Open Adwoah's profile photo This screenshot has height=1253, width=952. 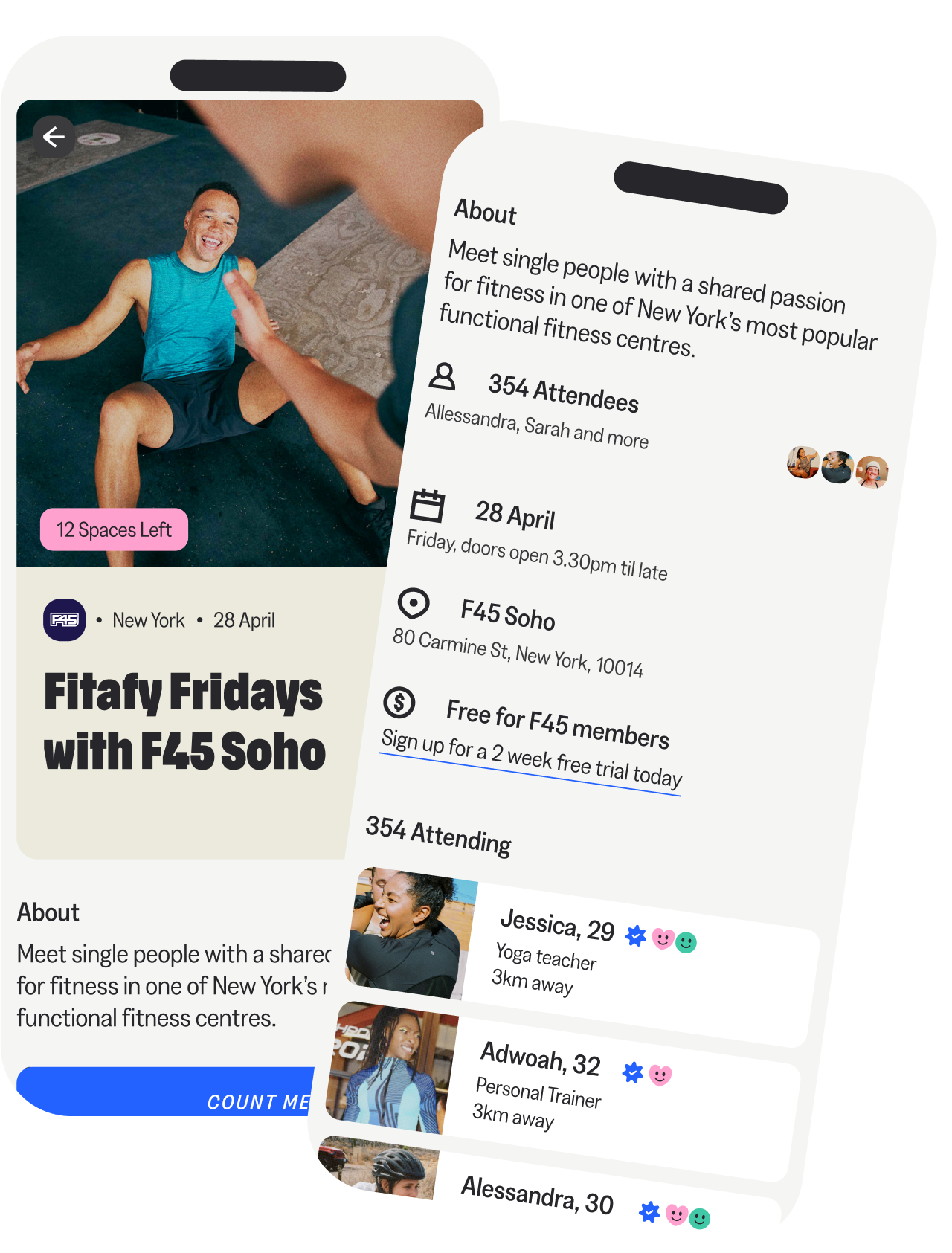[393, 1068]
